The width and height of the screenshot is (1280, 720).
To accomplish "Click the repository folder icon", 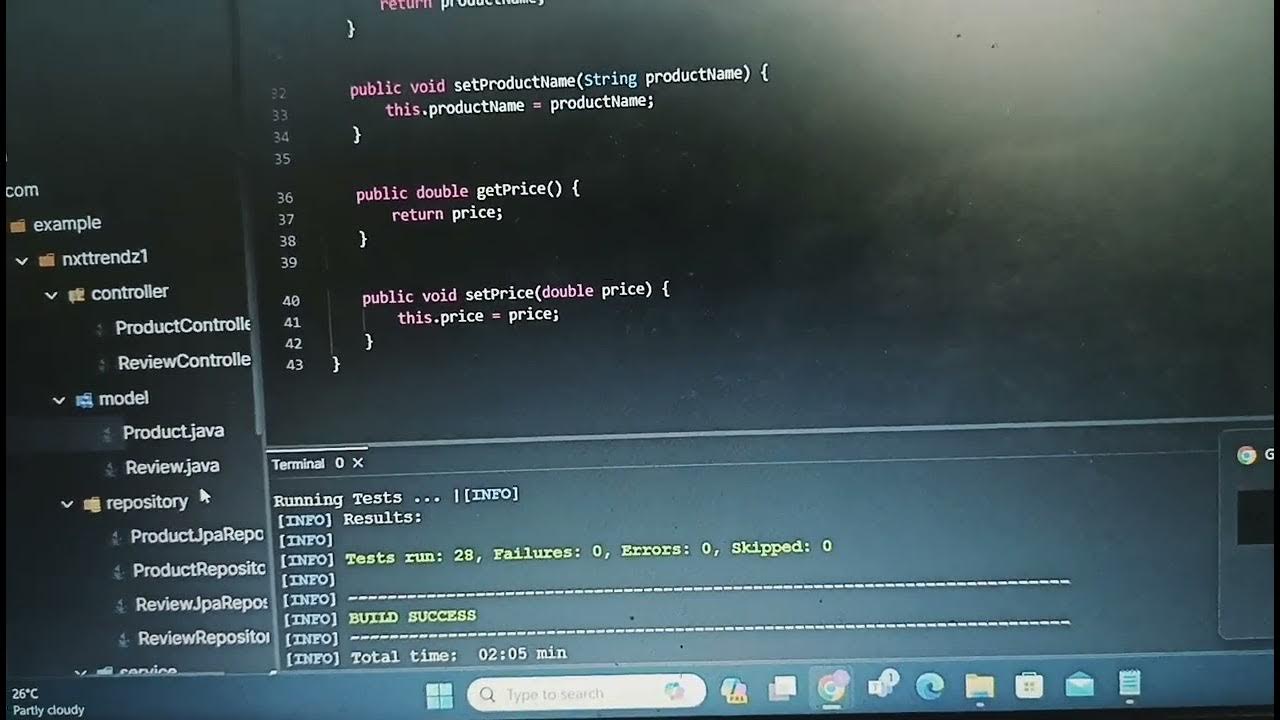I will 92,504.
